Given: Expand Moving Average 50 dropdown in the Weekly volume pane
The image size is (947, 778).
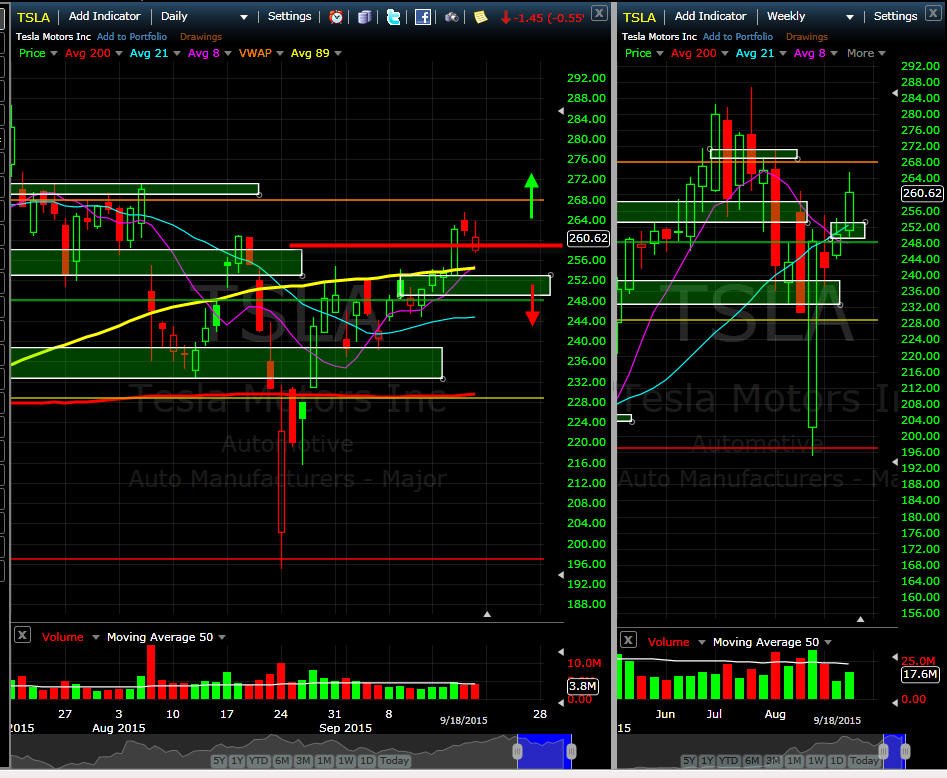Looking at the screenshot, I should click(827, 642).
